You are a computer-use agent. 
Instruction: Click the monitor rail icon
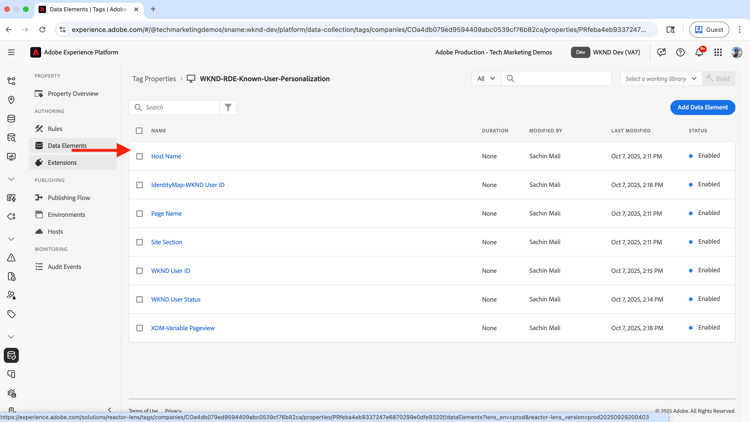[11, 156]
